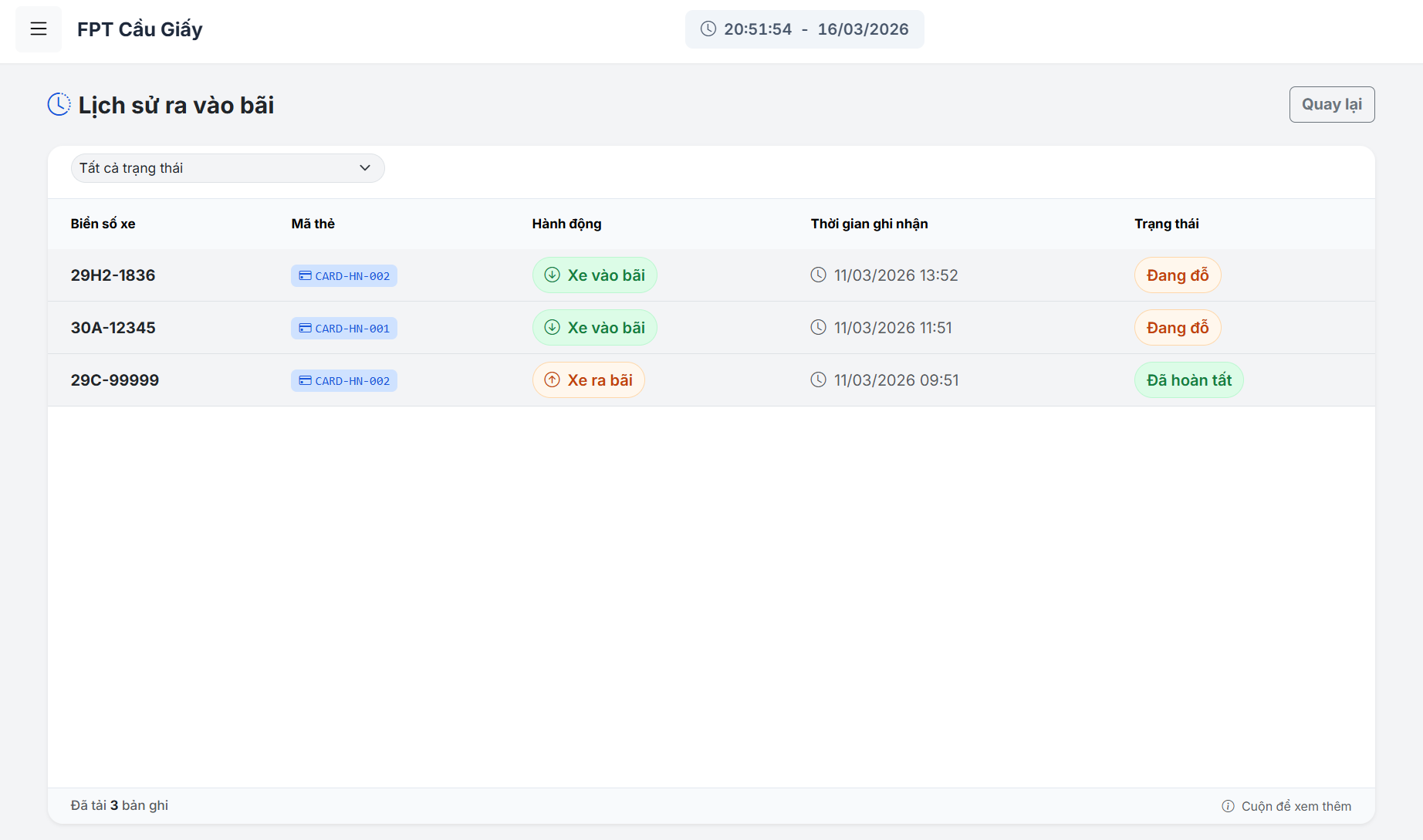Click the history clock icon beside page title
This screenshot has height=840, width=1423.
59,104
